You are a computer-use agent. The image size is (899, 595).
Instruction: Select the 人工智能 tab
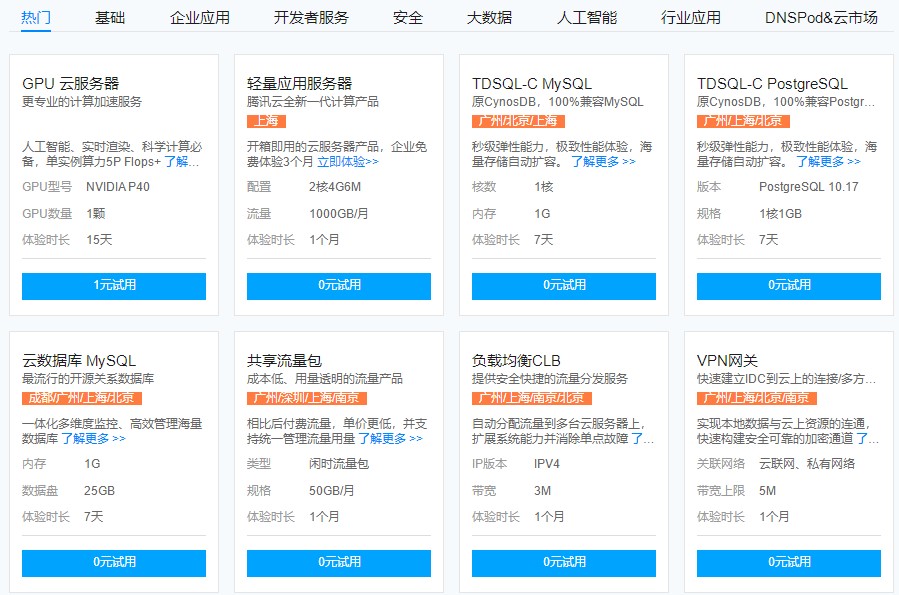point(587,18)
